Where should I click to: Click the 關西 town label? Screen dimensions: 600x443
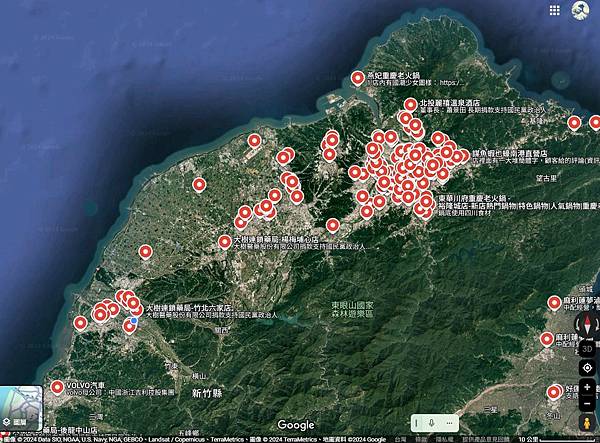[x=221, y=330]
